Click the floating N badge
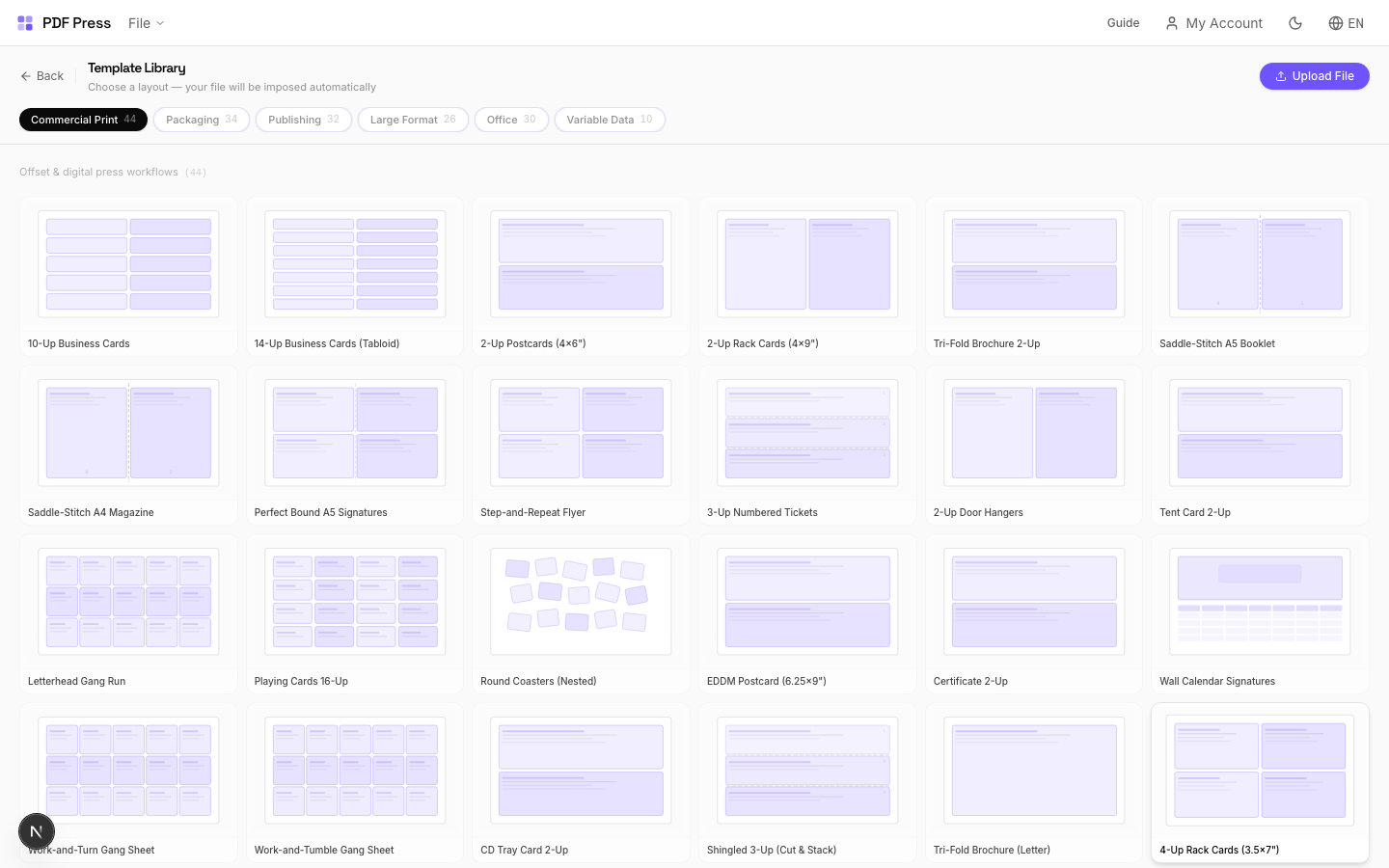The image size is (1389, 868). 37,830
